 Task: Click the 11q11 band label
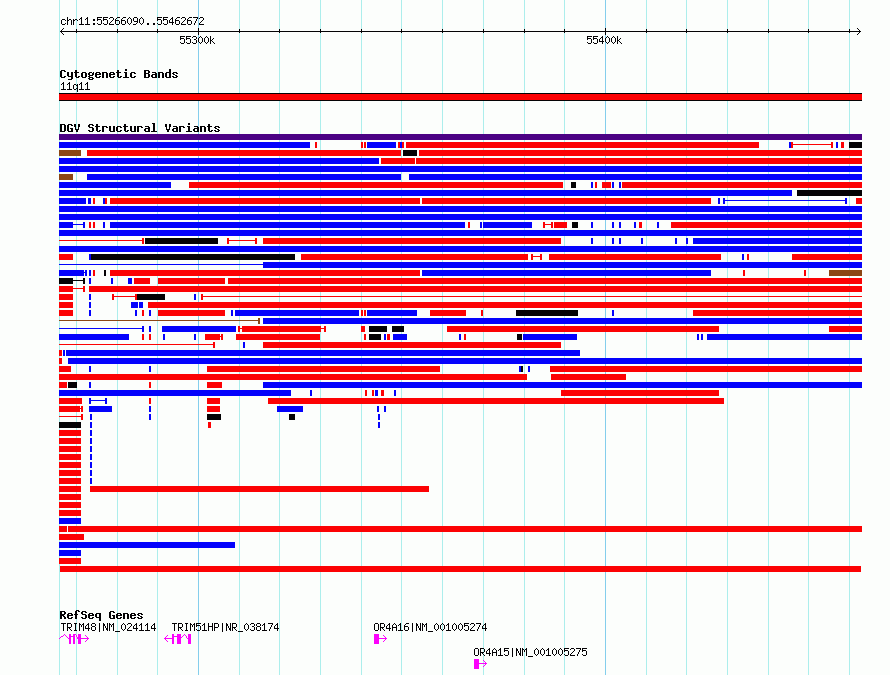(x=75, y=86)
